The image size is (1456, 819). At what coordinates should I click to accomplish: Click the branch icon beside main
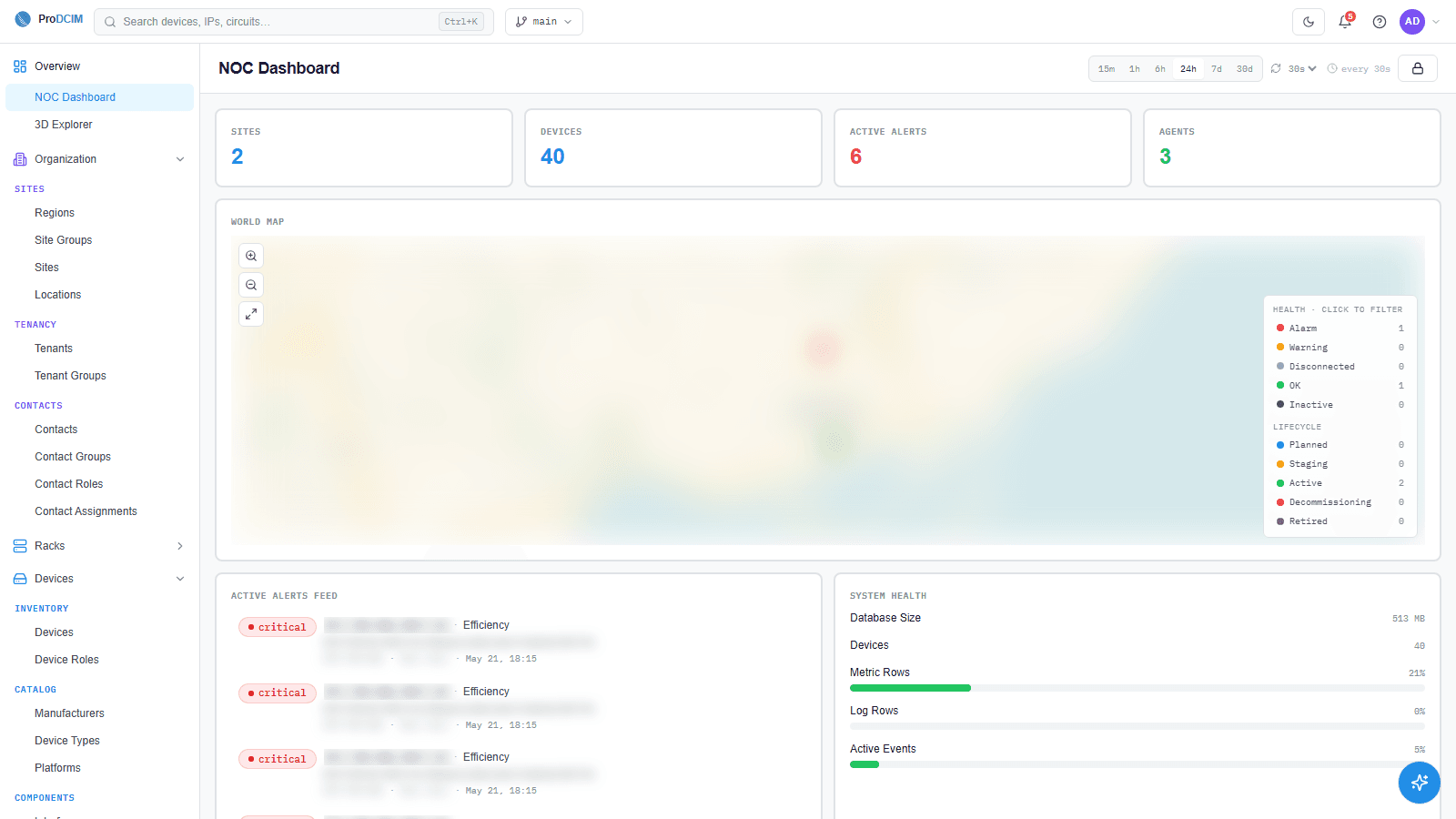click(x=521, y=22)
